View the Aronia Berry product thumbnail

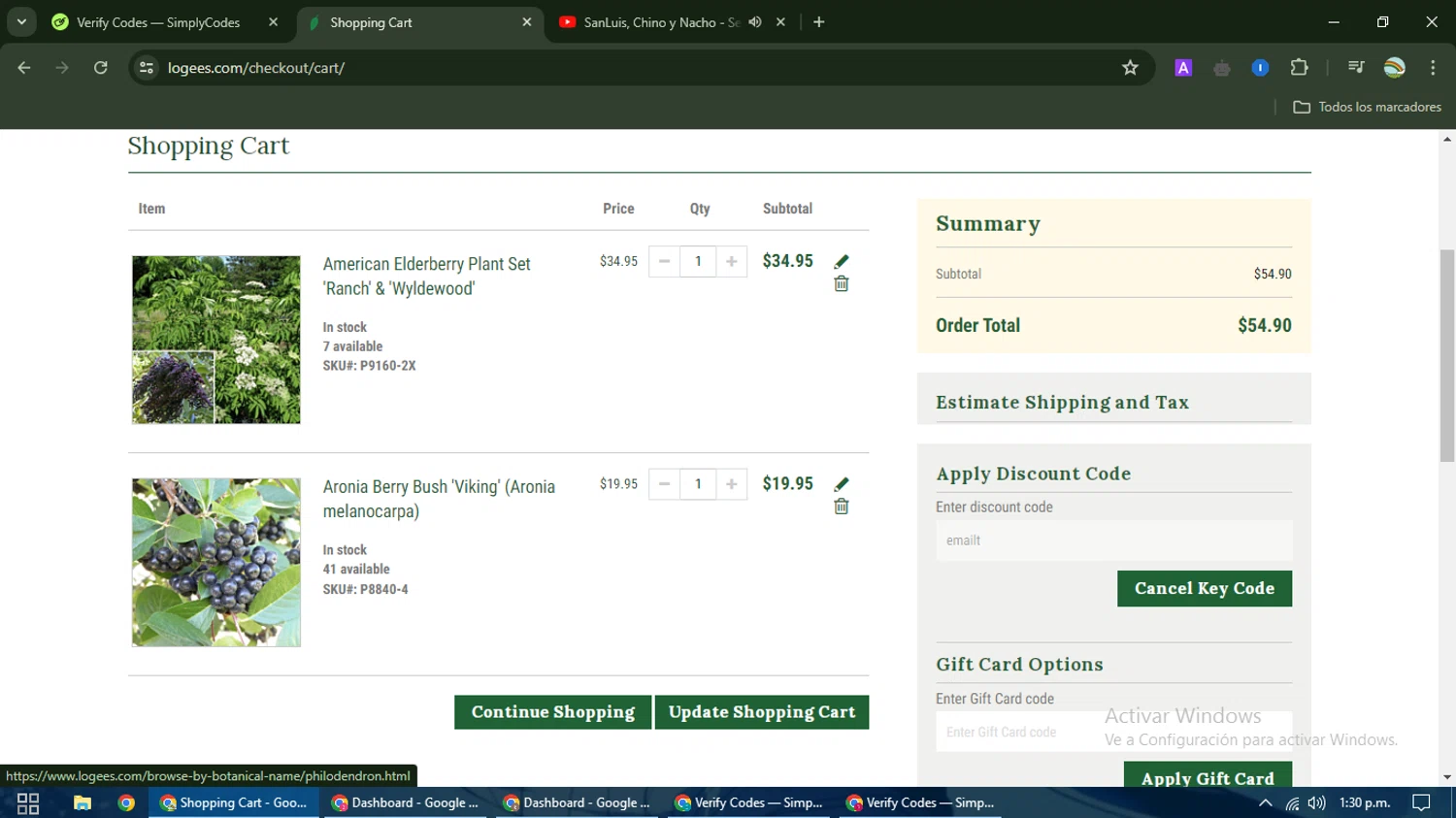click(x=216, y=562)
